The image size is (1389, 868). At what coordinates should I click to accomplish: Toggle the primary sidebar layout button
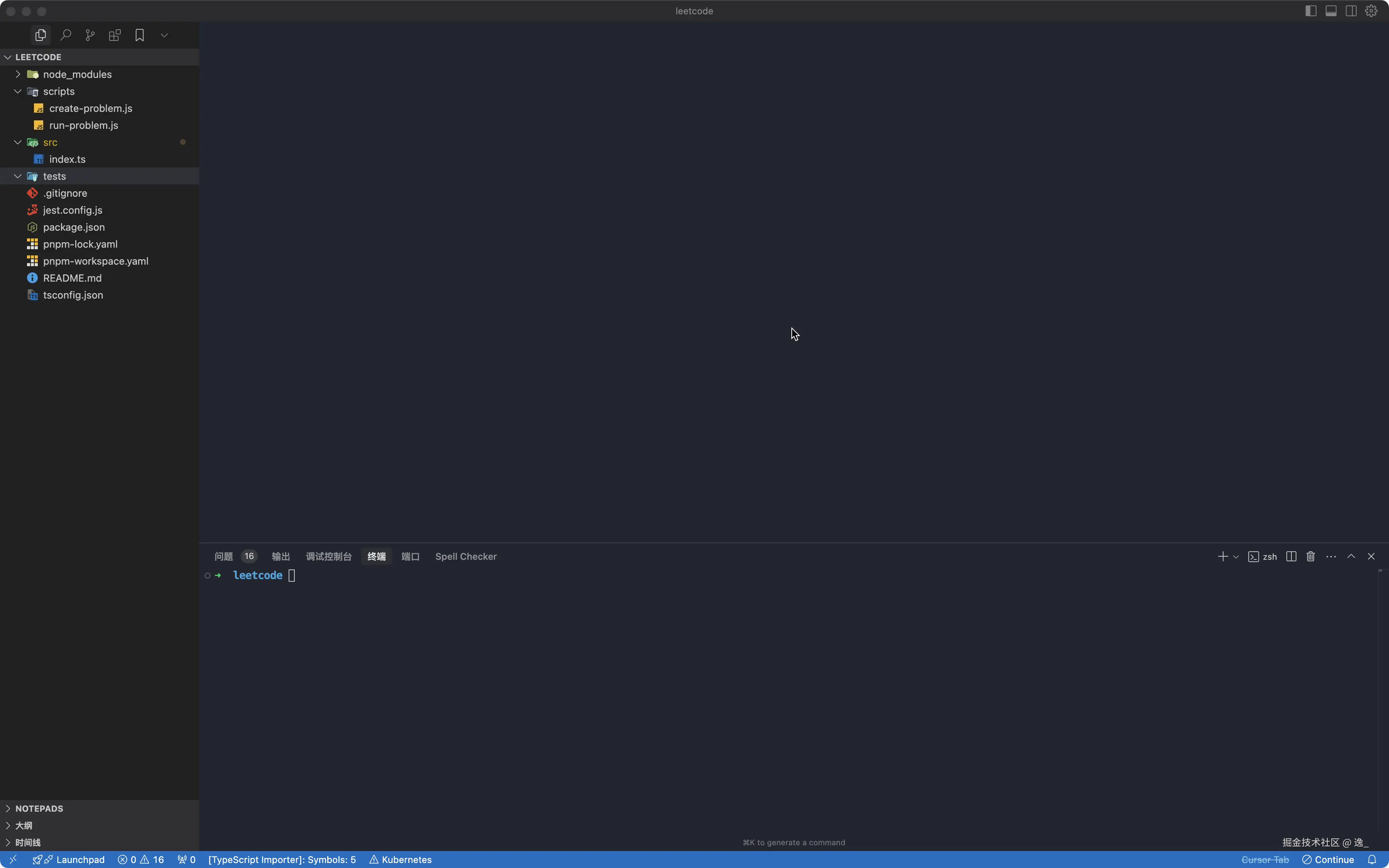1310,11
